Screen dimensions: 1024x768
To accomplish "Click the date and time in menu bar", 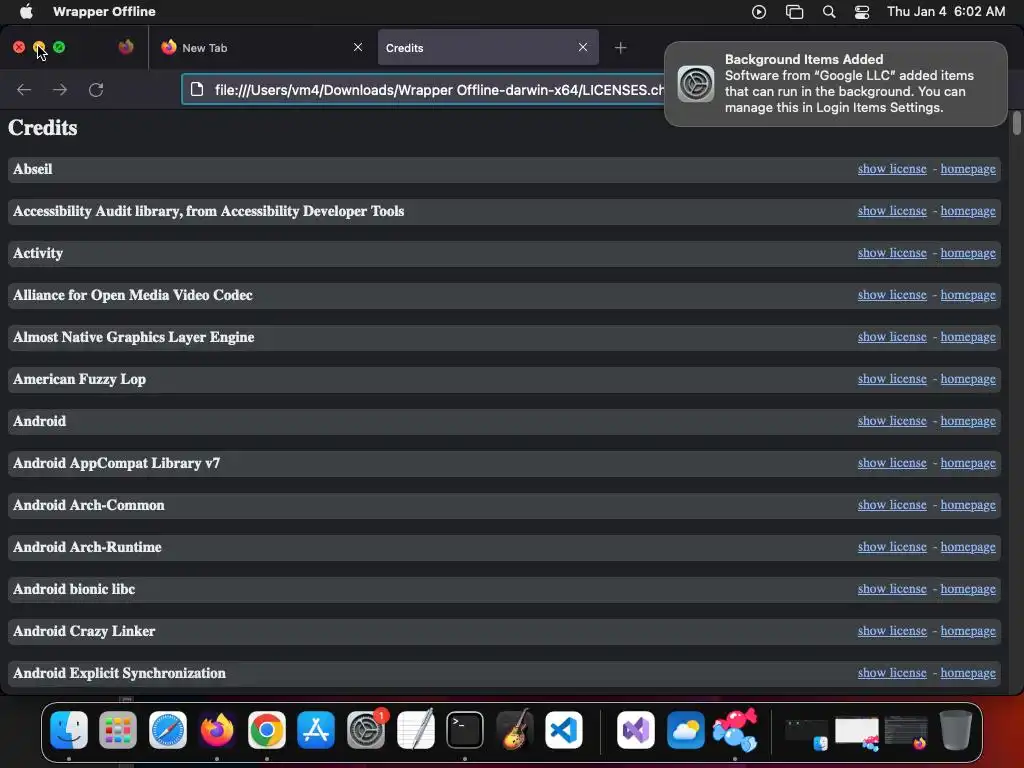I will pos(946,11).
